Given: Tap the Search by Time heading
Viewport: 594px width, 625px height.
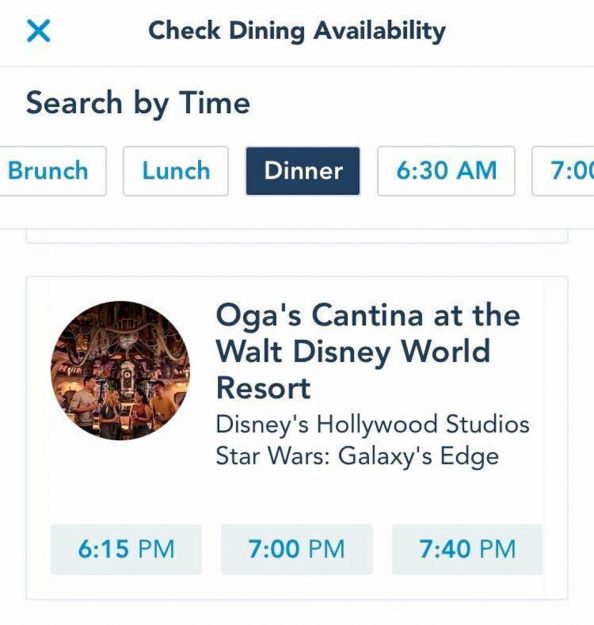Looking at the screenshot, I should [138, 103].
